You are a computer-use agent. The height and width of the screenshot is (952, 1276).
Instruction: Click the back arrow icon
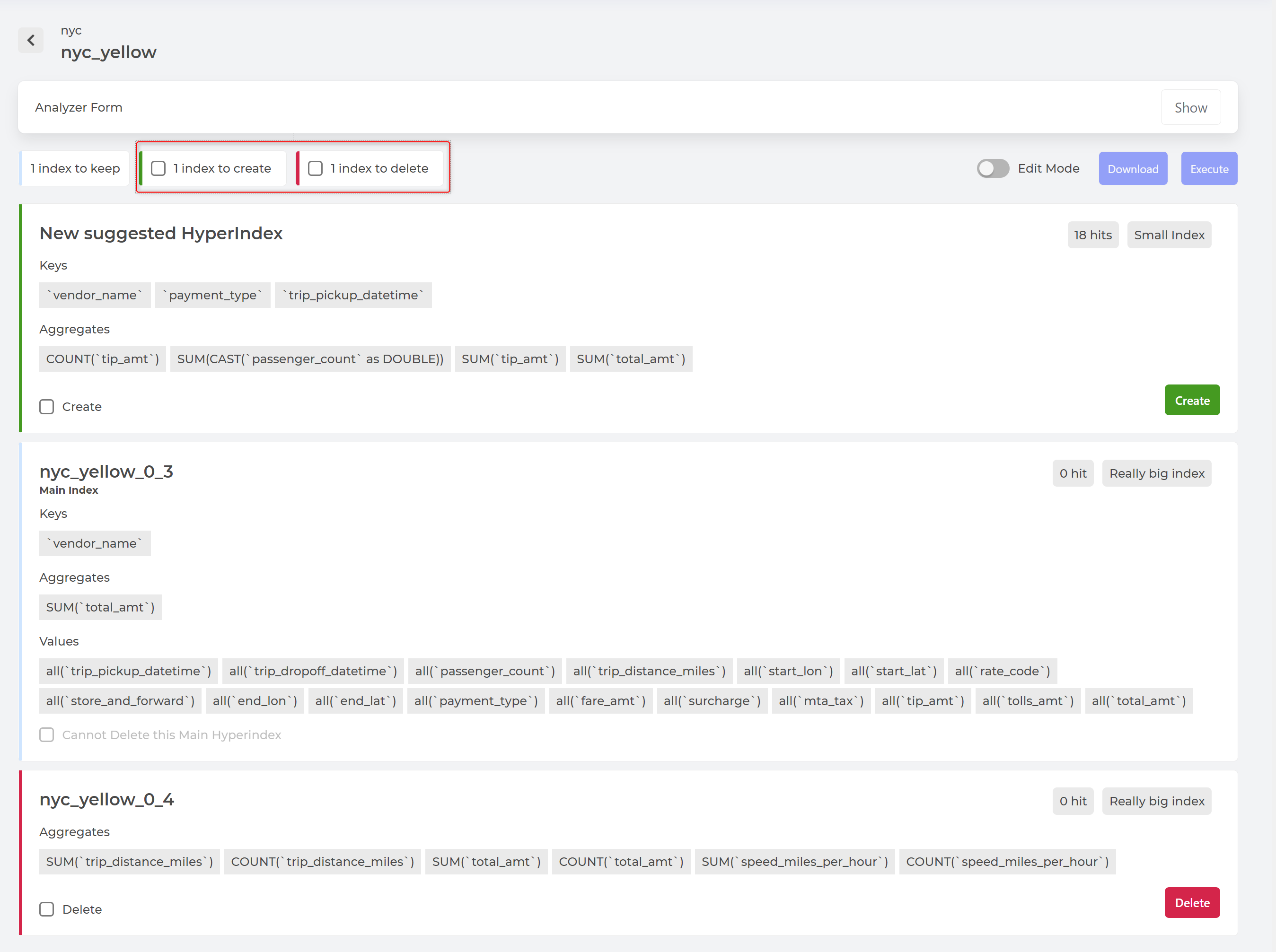tap(31, 40)
